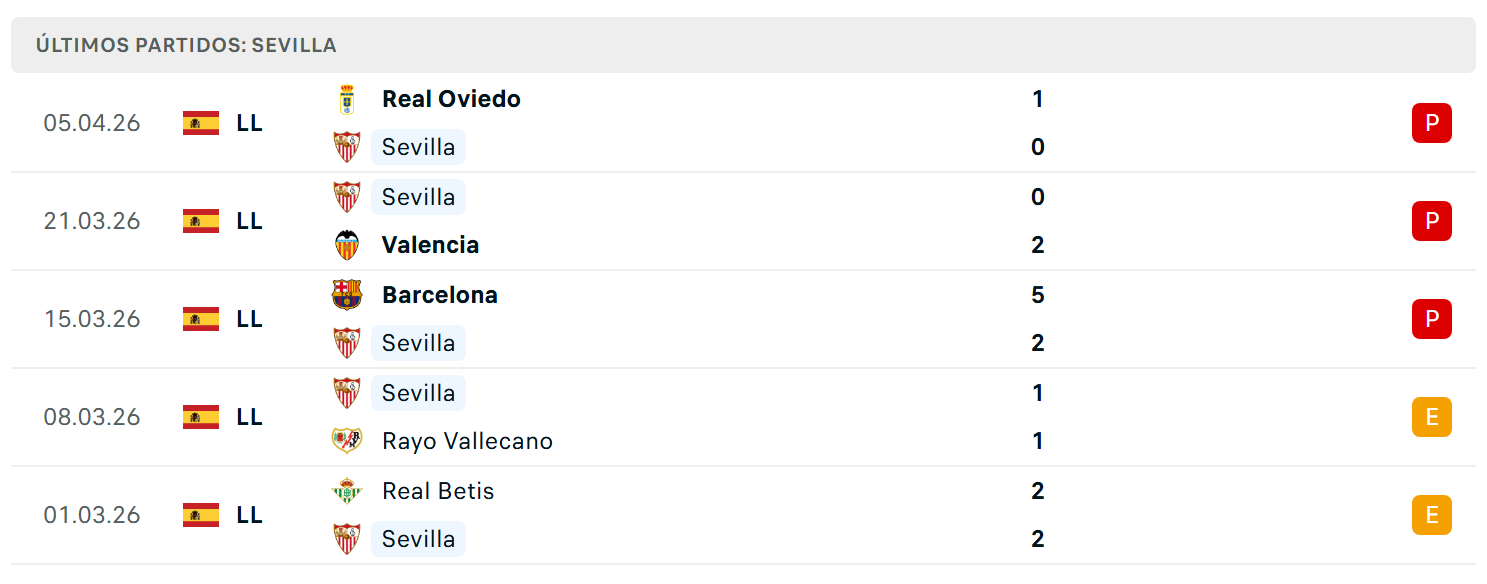The image size is (1487, 584).
Task: Open the Rayo Vallecano team link
Action: coord(467,441)
